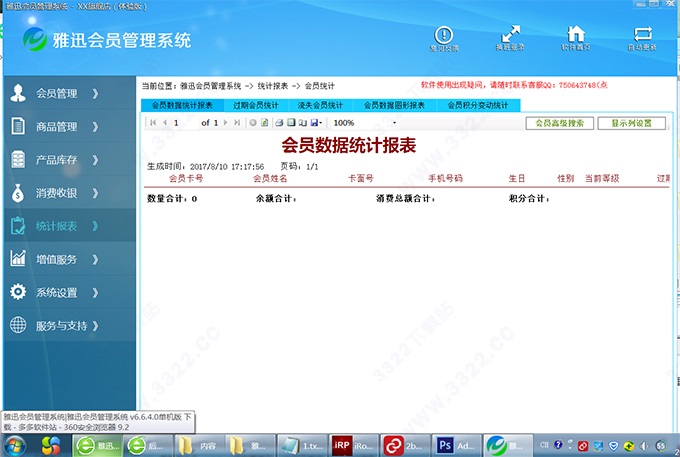Click the report export save icon
Screen dimensions: 680x457
pyautogui.click(x=315, y=123)
